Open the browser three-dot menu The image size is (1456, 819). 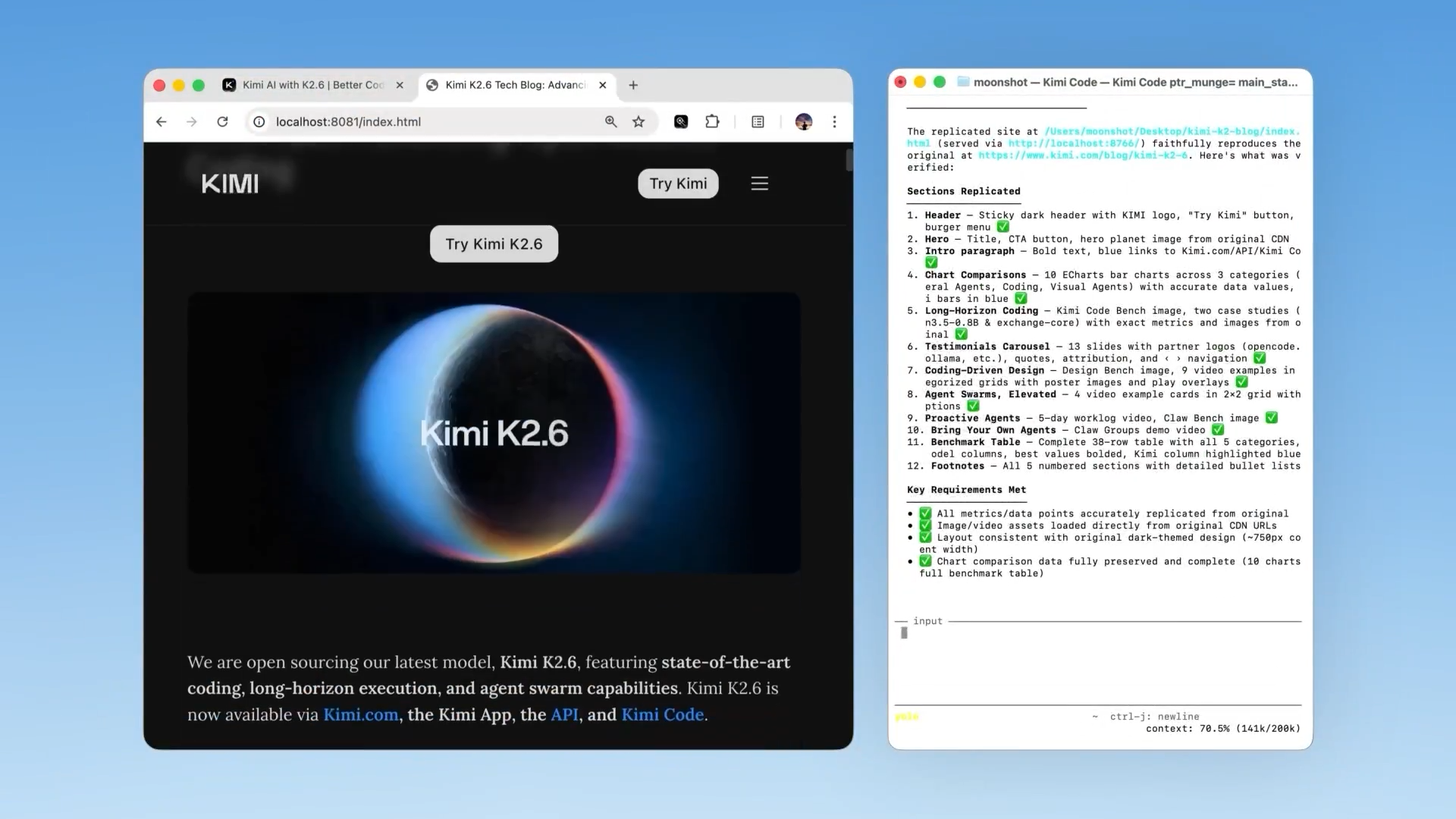point(834,121)
